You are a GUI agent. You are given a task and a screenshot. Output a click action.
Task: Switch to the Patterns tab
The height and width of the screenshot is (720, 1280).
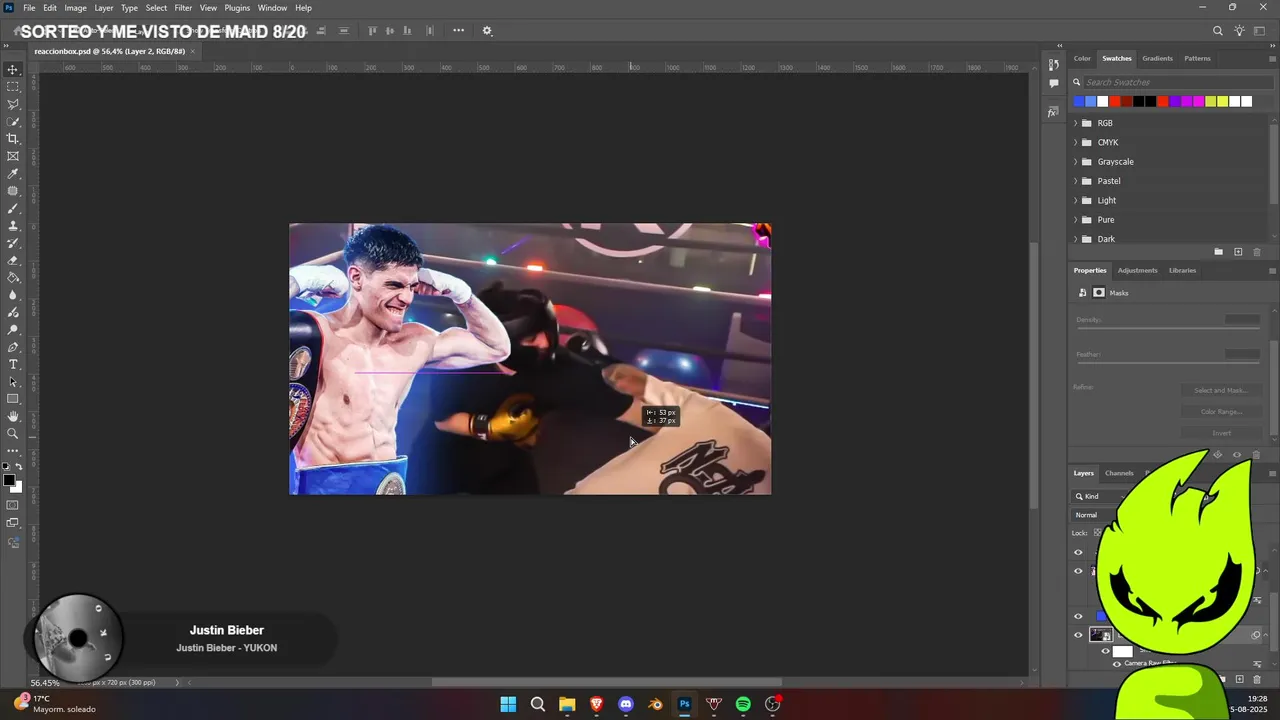tap(1197, 58)
